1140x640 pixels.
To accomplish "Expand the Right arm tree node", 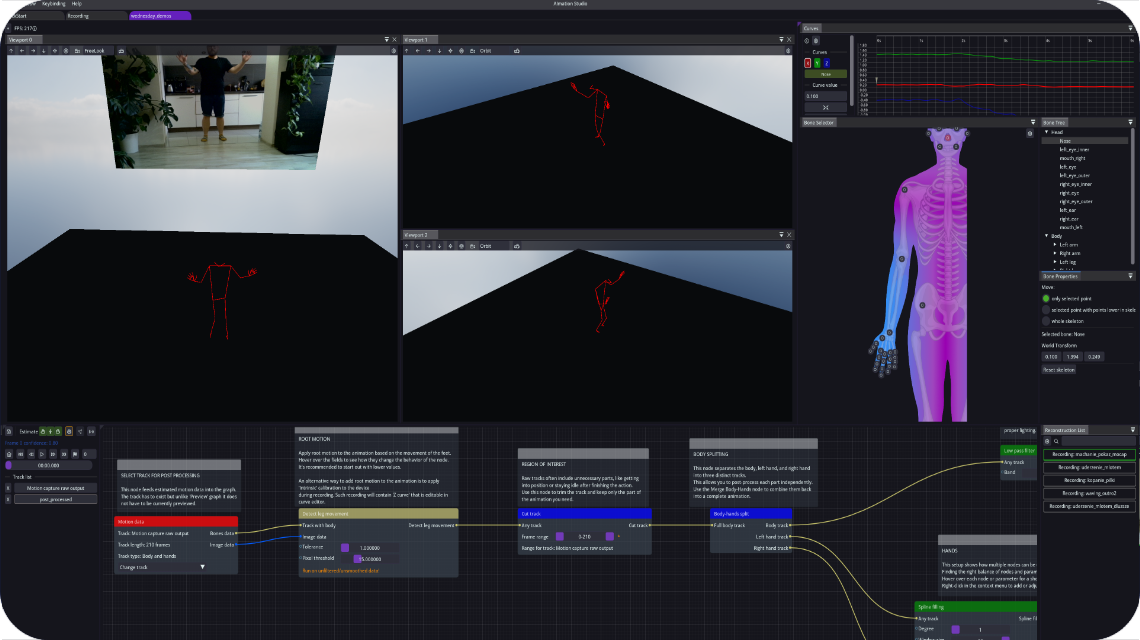I will coord(1055,254).
